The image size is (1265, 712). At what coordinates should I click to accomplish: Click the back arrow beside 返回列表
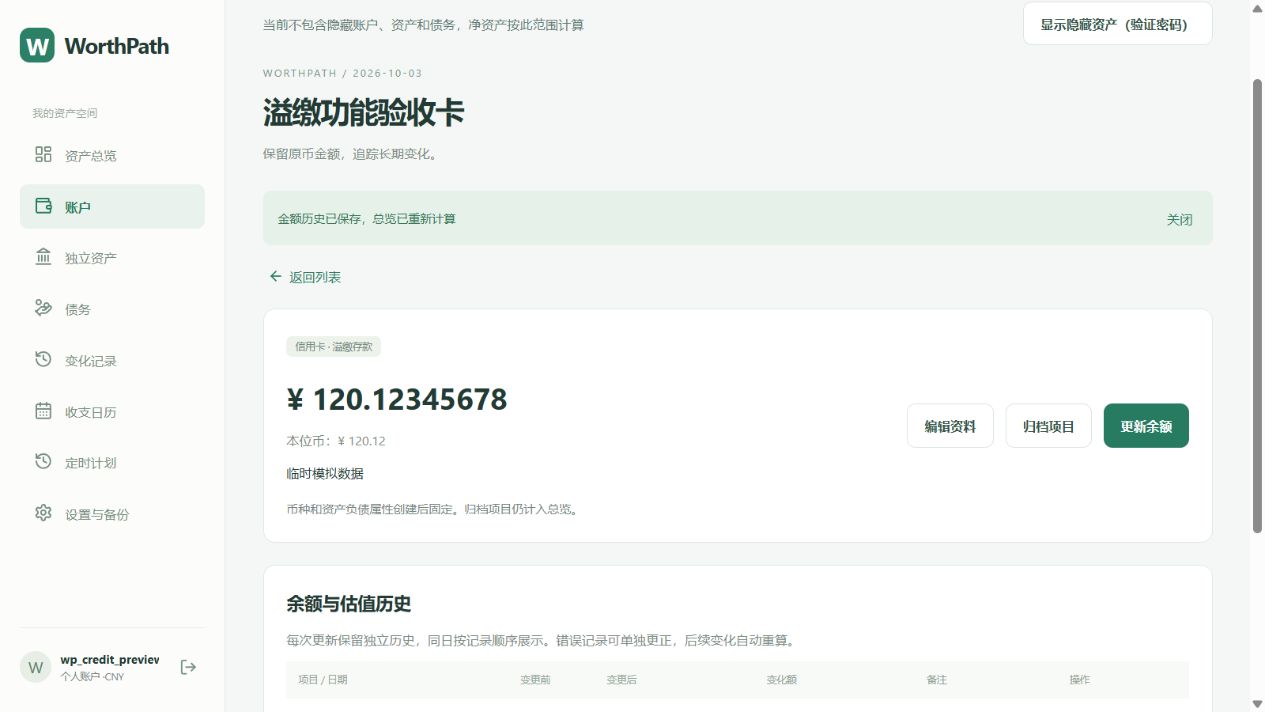(275, 276)
